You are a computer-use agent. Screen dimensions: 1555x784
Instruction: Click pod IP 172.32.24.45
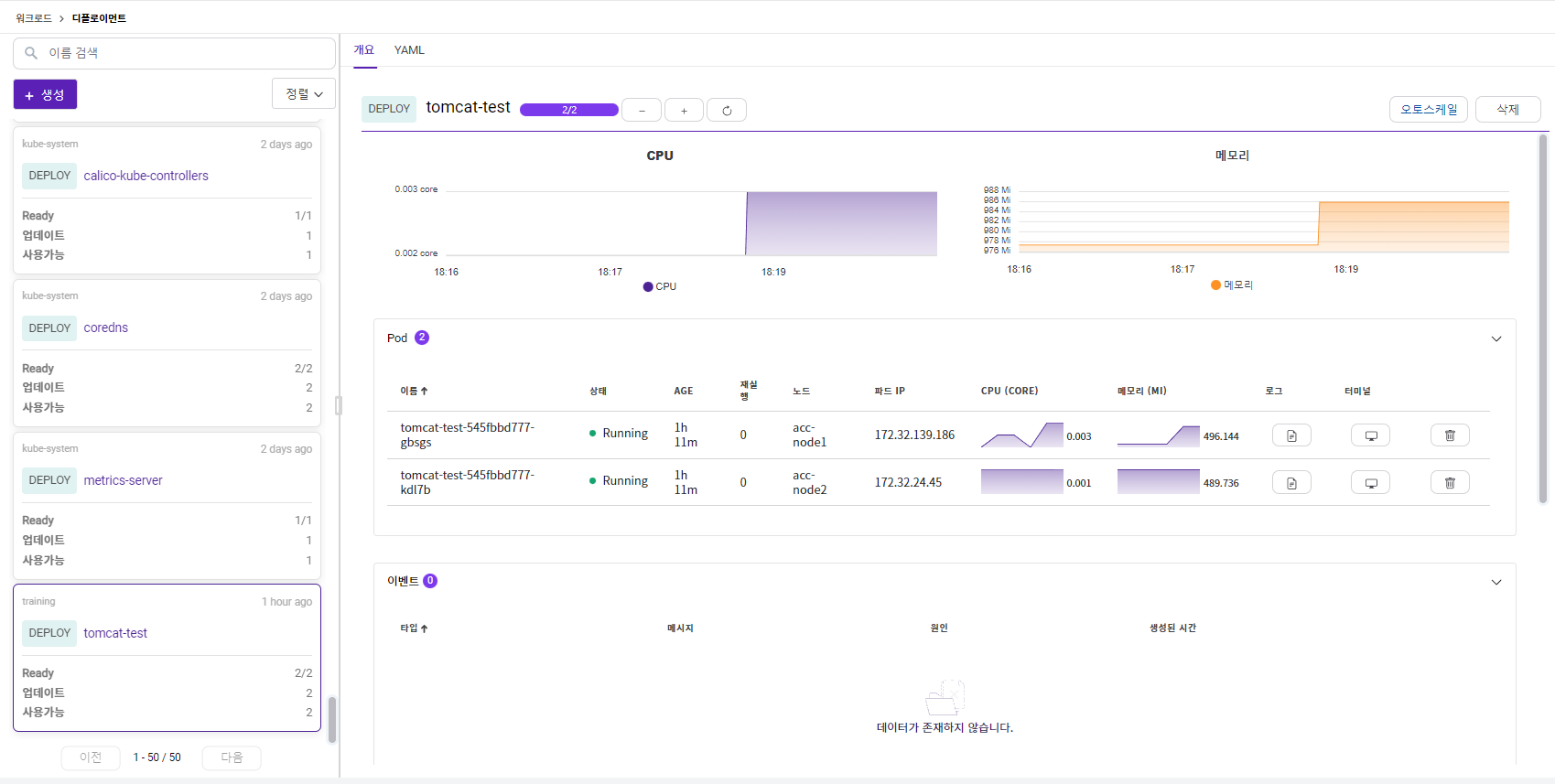(908, 483)
